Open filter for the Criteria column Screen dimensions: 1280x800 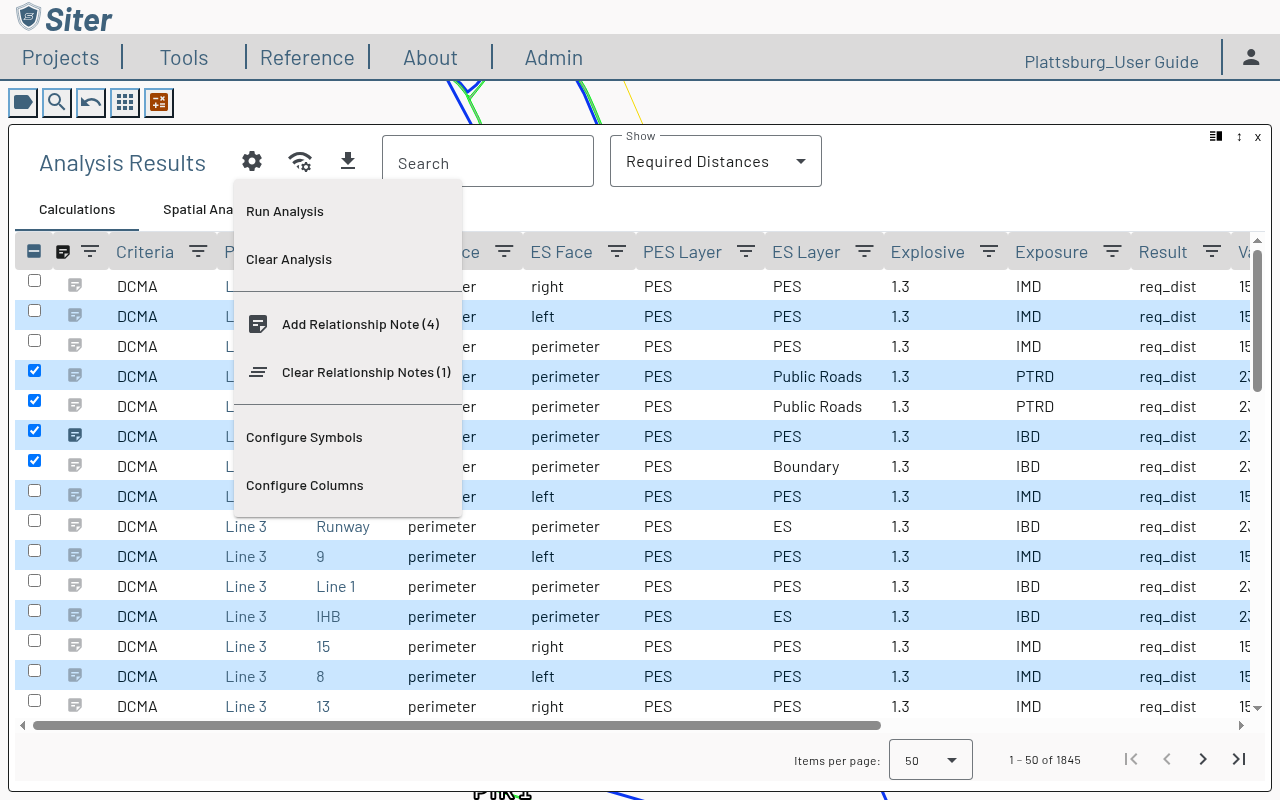pos(198,252)
